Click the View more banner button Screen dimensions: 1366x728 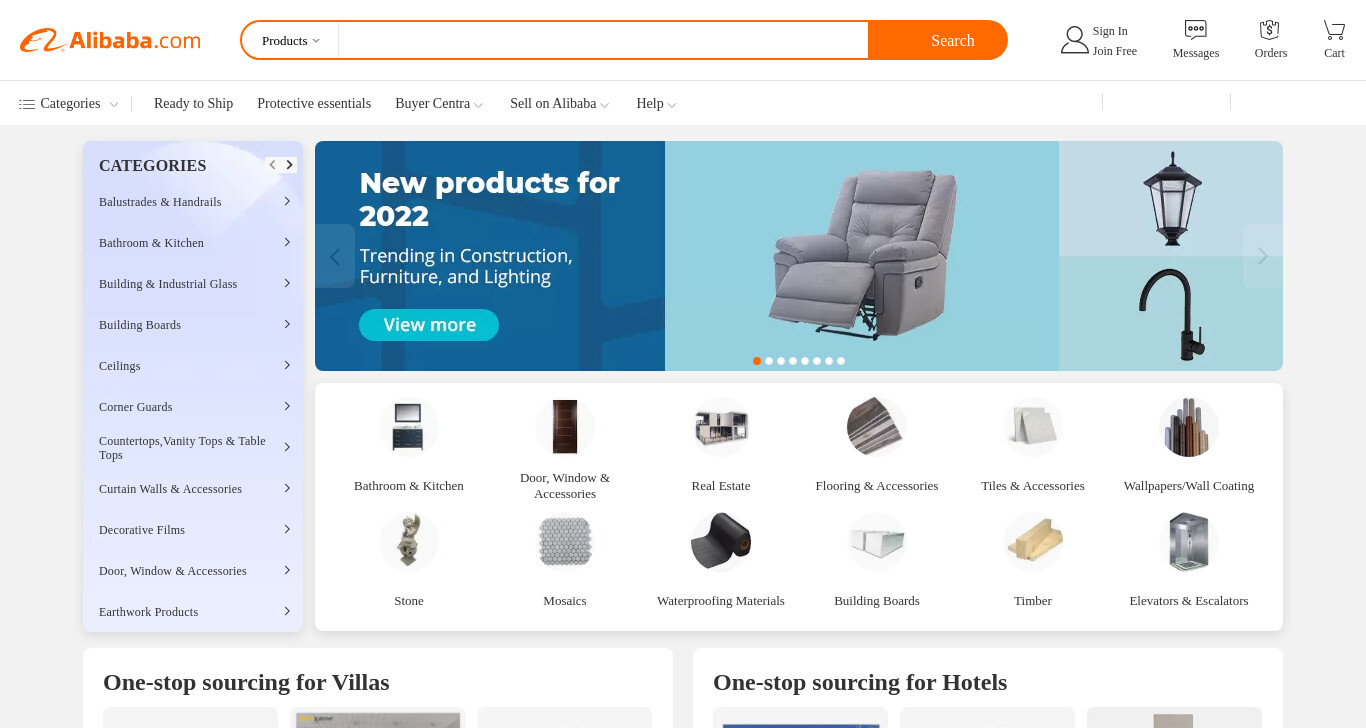point(429,325)
